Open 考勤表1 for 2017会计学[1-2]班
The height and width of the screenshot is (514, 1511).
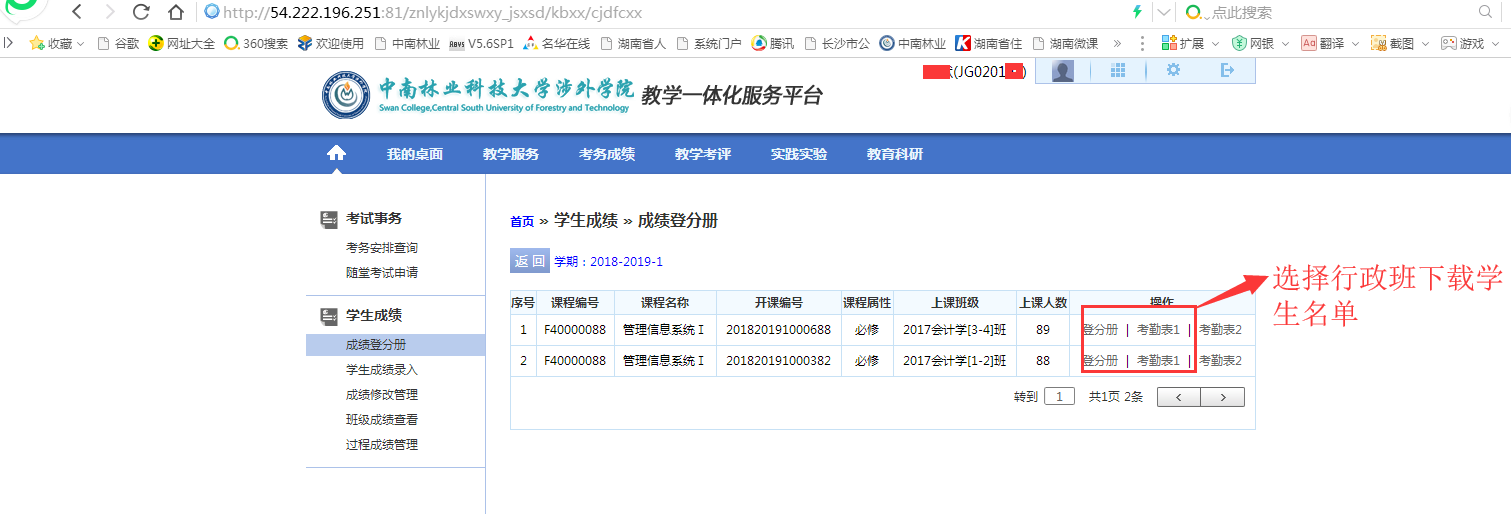tap(1158, 360)
